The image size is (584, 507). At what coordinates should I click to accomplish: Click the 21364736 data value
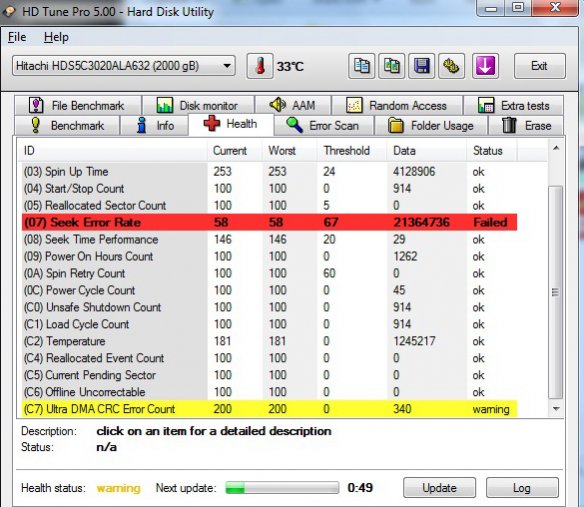pos(421,222)
